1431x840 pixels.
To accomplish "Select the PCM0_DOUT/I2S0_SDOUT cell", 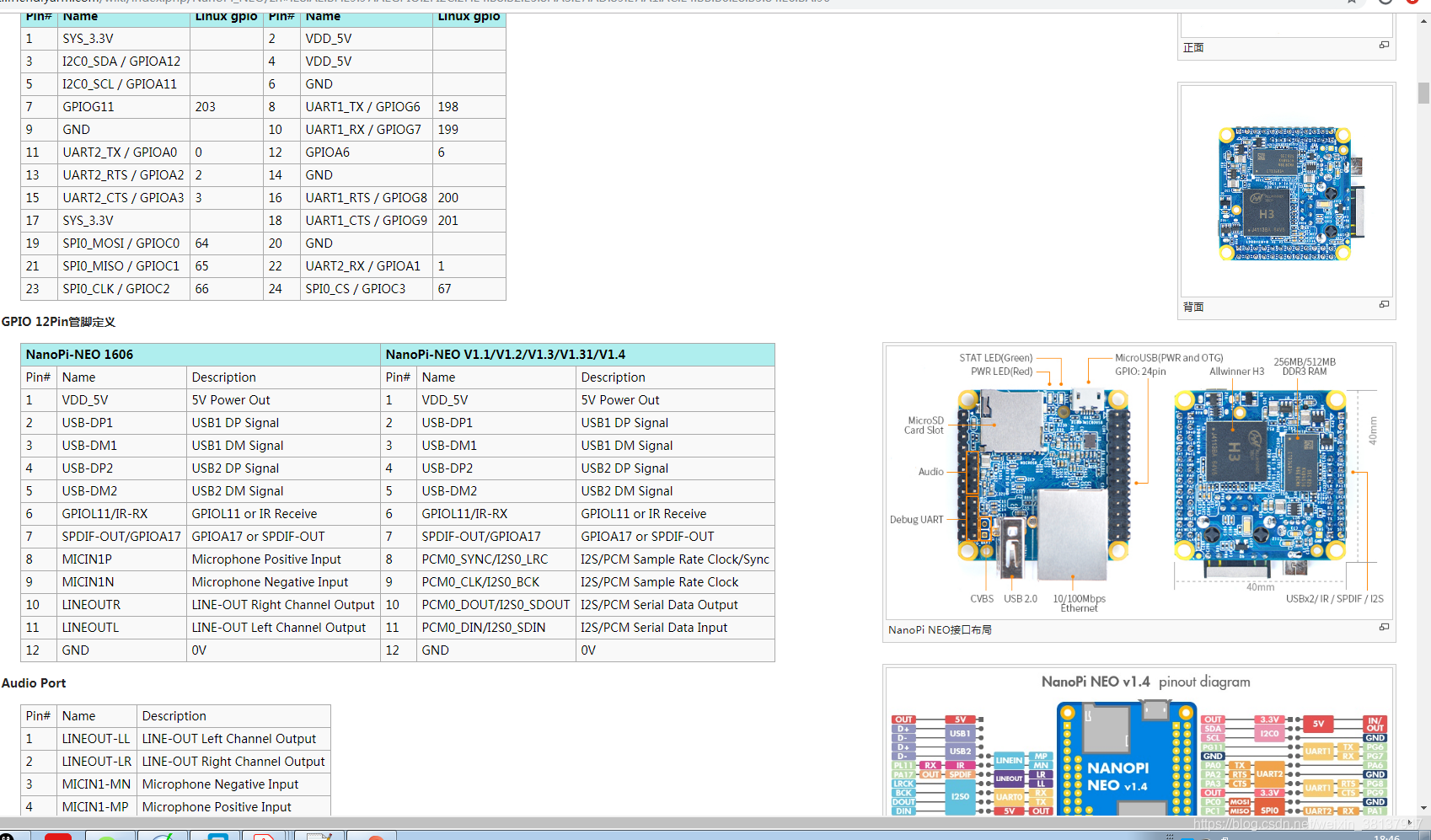I will [x=496, y=605].
